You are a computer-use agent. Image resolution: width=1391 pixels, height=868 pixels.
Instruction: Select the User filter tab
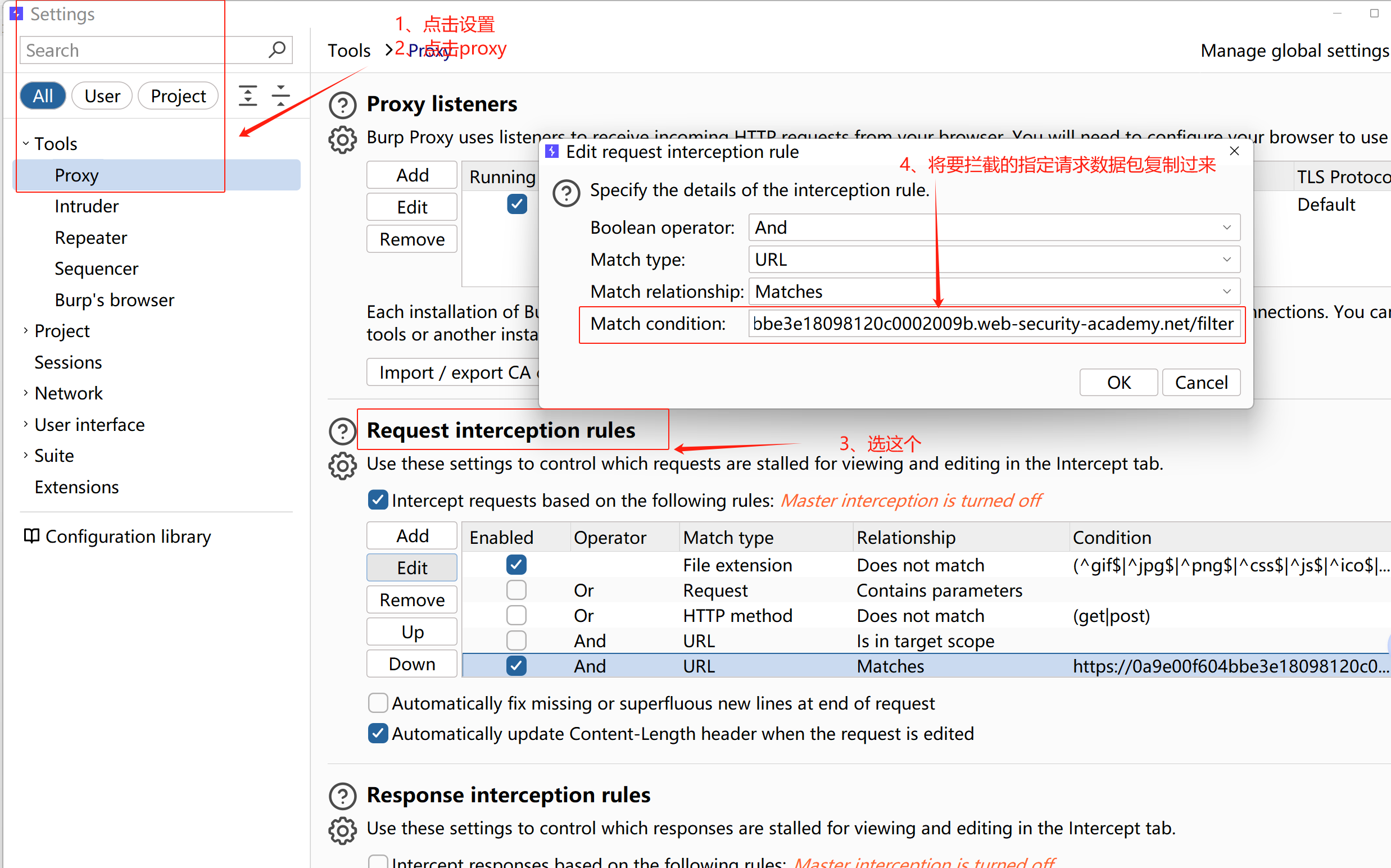(102, 96)
